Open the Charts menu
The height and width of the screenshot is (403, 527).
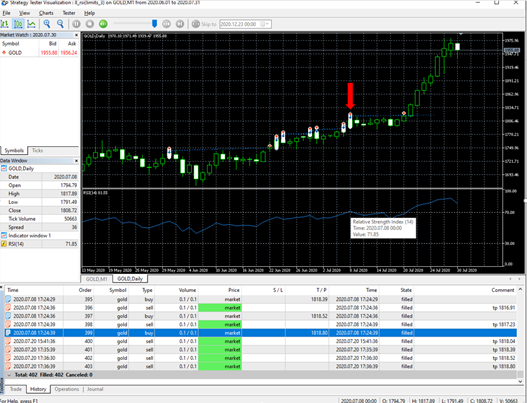[x=46, y=13]
